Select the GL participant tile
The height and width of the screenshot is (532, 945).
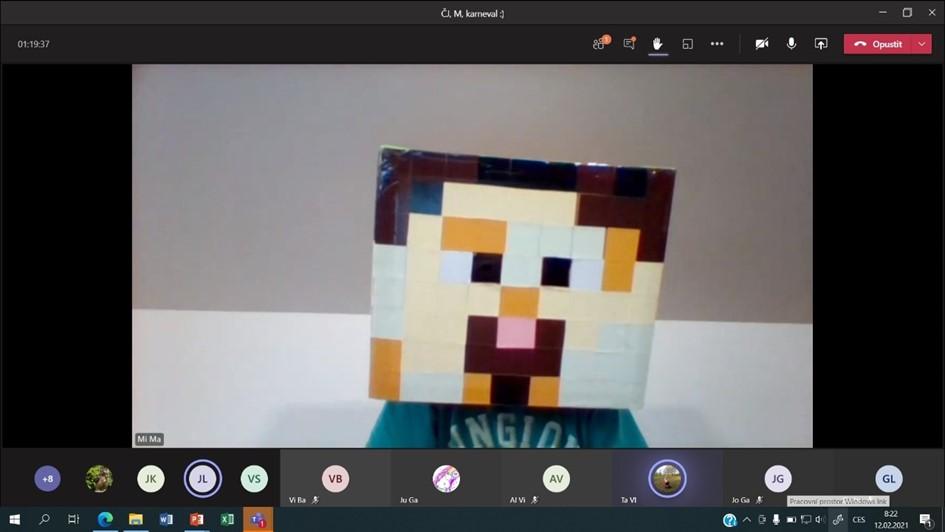point(889,479)
